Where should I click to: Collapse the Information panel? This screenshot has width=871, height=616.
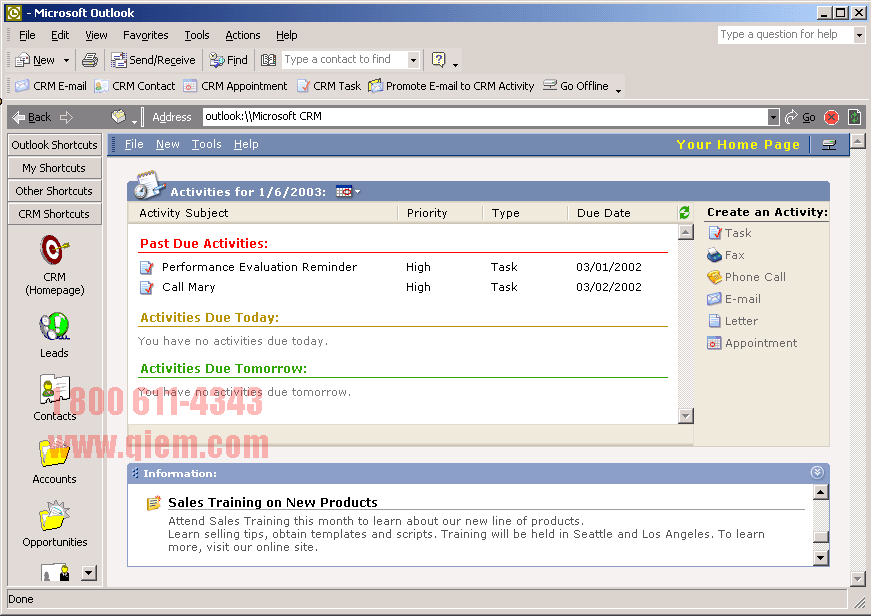[x=817, y=472]
